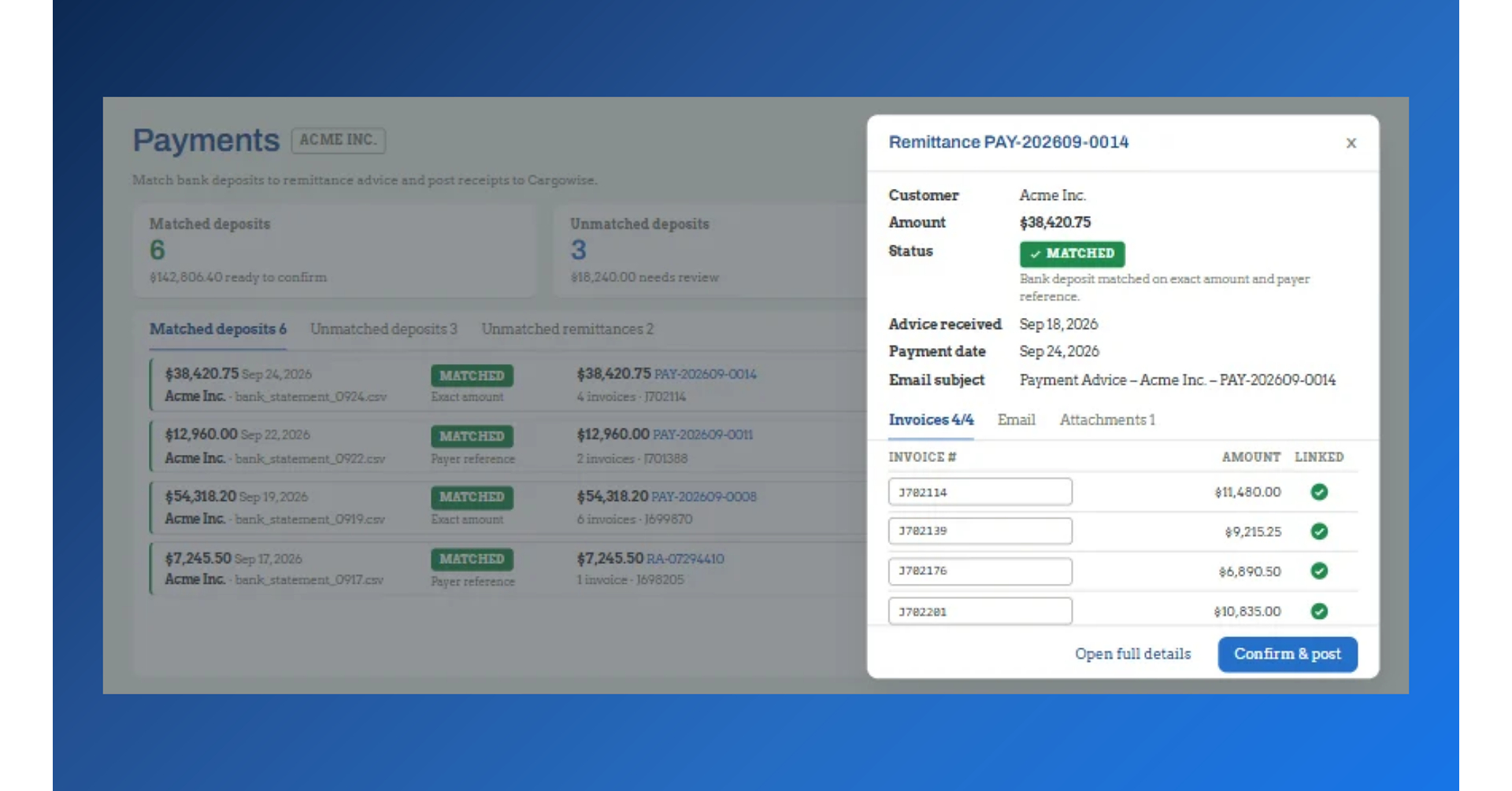This screenshot has height=791, width=1512.
Task: Click linked checkmark icon for $9,215.25 invoice
Action: tap(1319, 531)
